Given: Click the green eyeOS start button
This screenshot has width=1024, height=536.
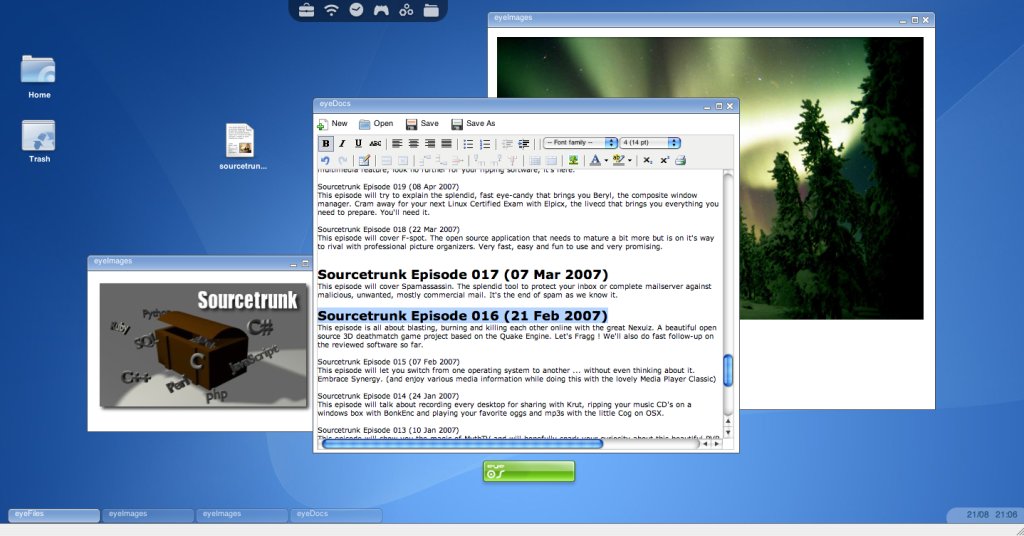Looking at the screenshot, I should [x=529, y=471].
